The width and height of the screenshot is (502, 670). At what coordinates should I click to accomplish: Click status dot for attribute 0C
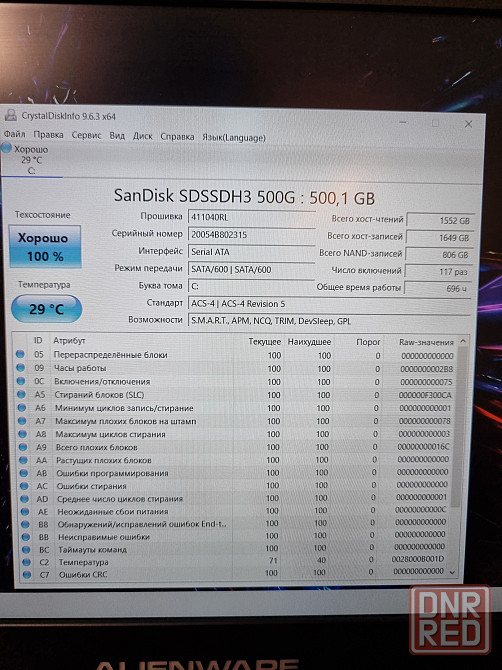(21, 381)
